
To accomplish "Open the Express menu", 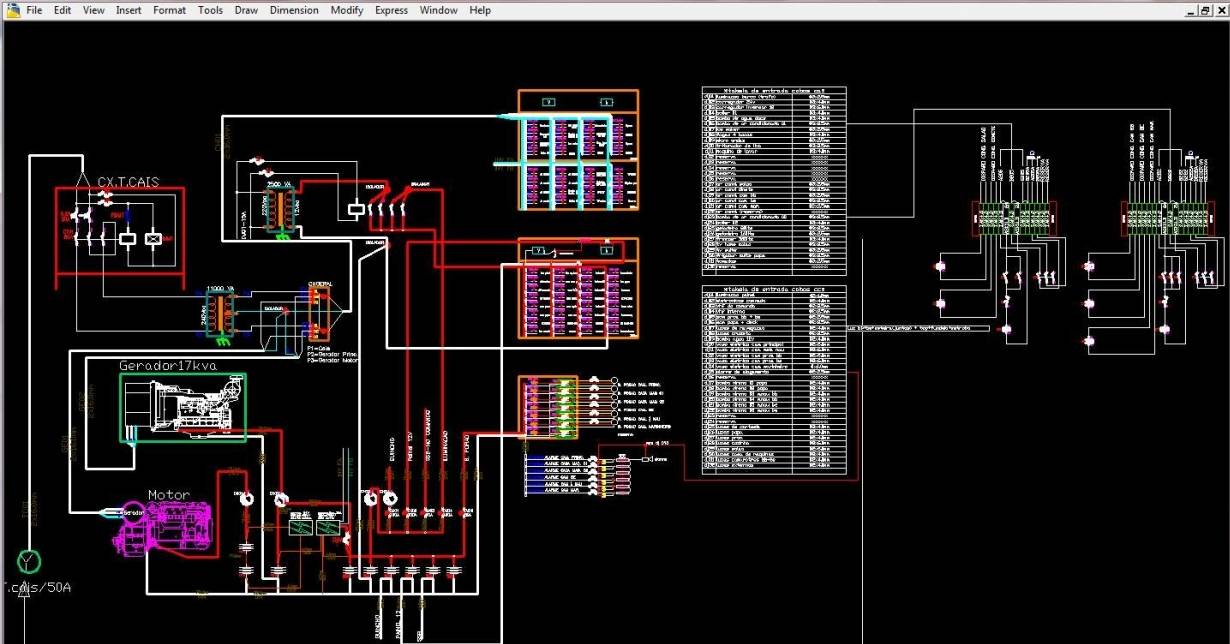I will (391, 10).
